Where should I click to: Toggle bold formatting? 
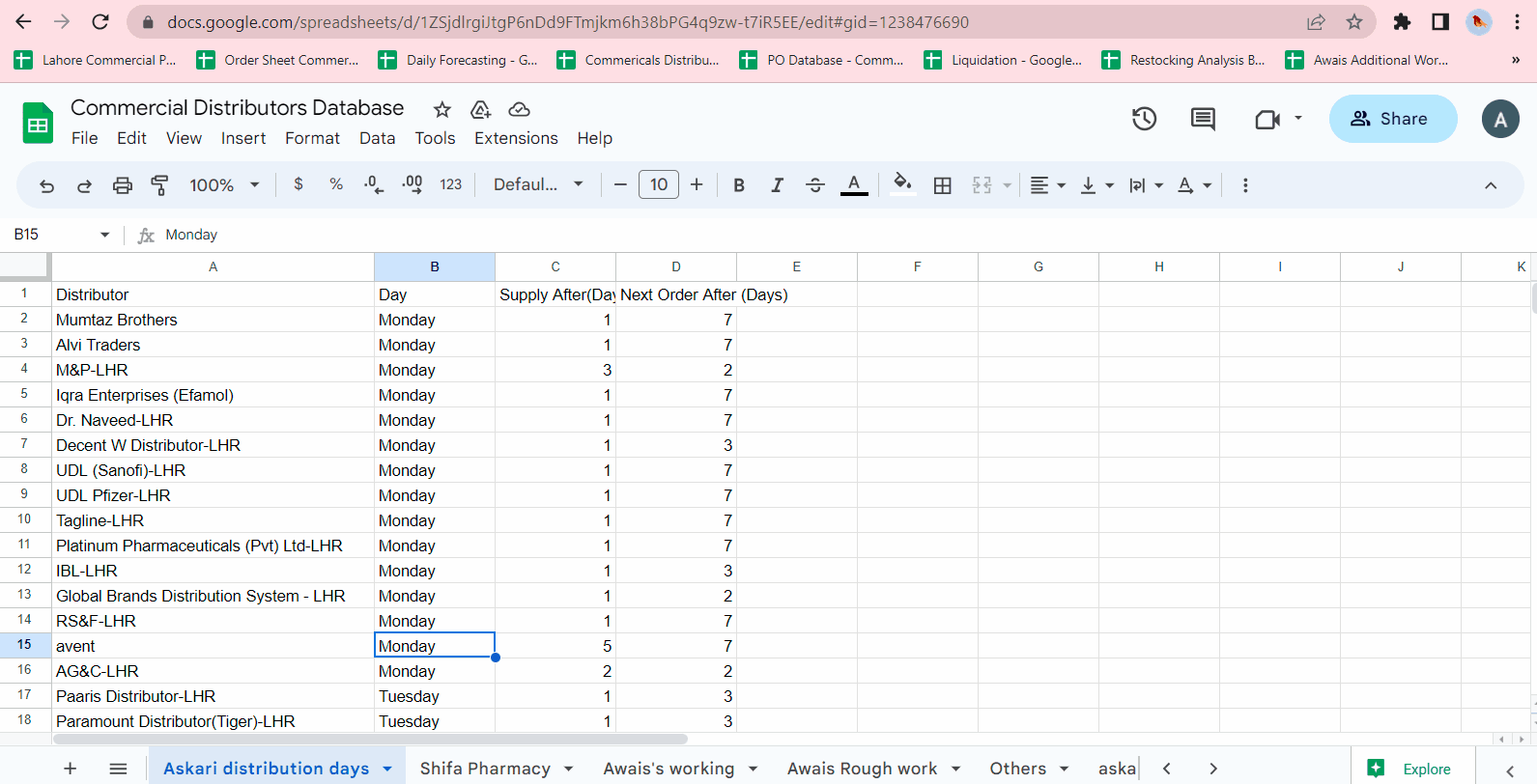(x=739, y=185)
